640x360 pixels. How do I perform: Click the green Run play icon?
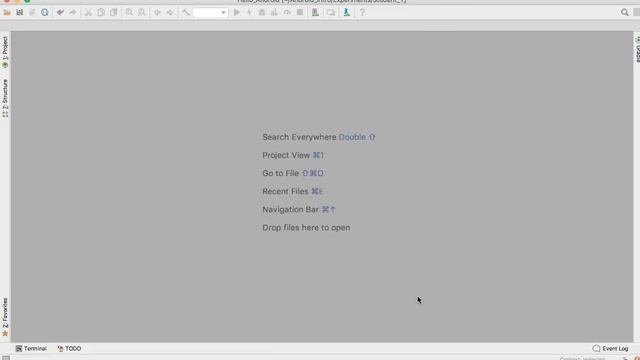237,13
